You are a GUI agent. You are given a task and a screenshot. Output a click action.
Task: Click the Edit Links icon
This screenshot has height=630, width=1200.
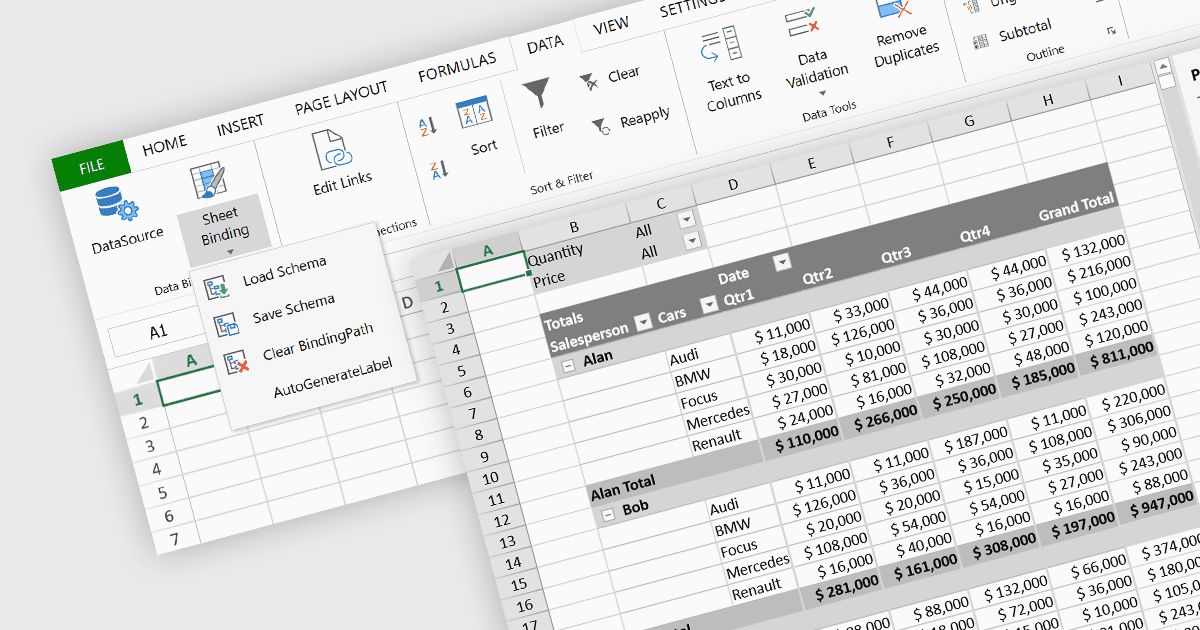click(334, 150)
